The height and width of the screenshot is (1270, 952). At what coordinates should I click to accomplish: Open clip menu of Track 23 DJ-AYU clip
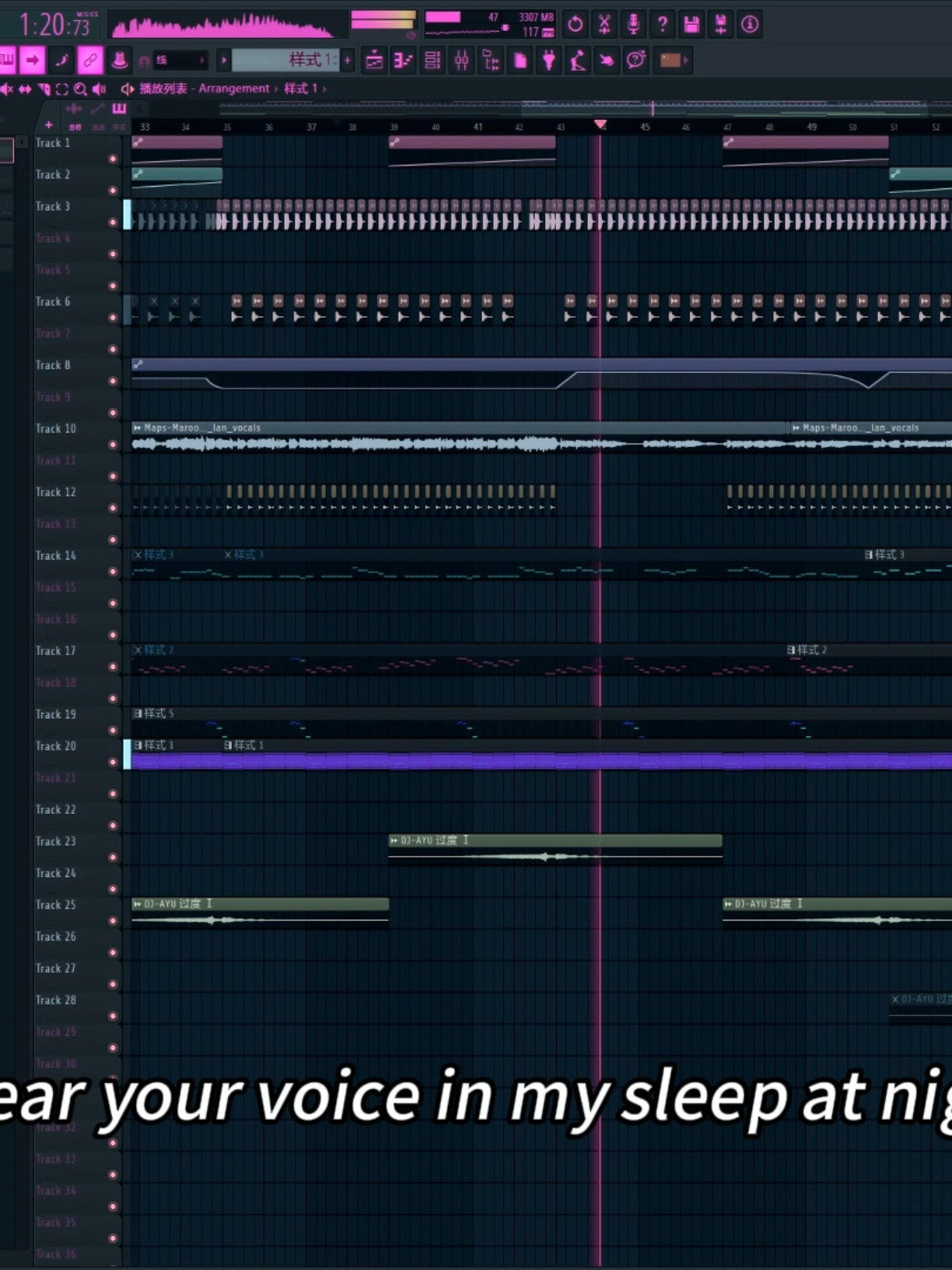(394, 840)
